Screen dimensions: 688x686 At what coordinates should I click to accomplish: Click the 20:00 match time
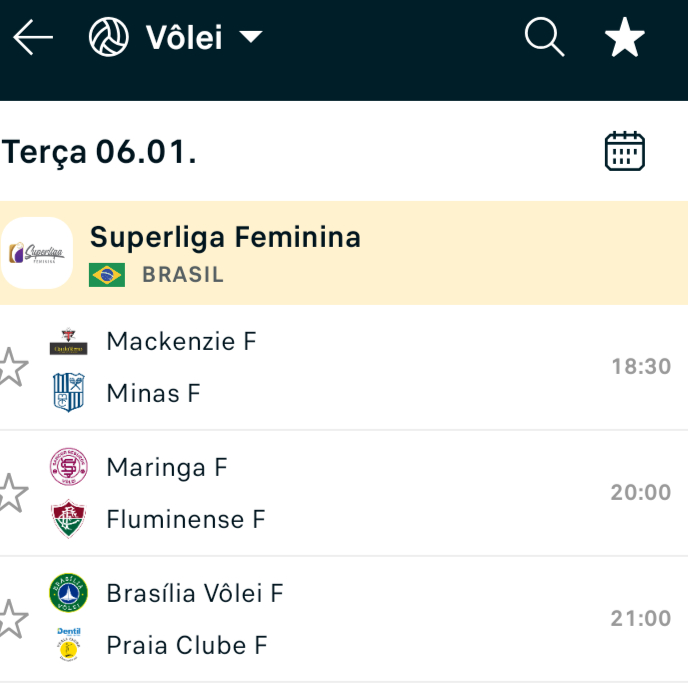pyautogui.click(x=640, y=492)
